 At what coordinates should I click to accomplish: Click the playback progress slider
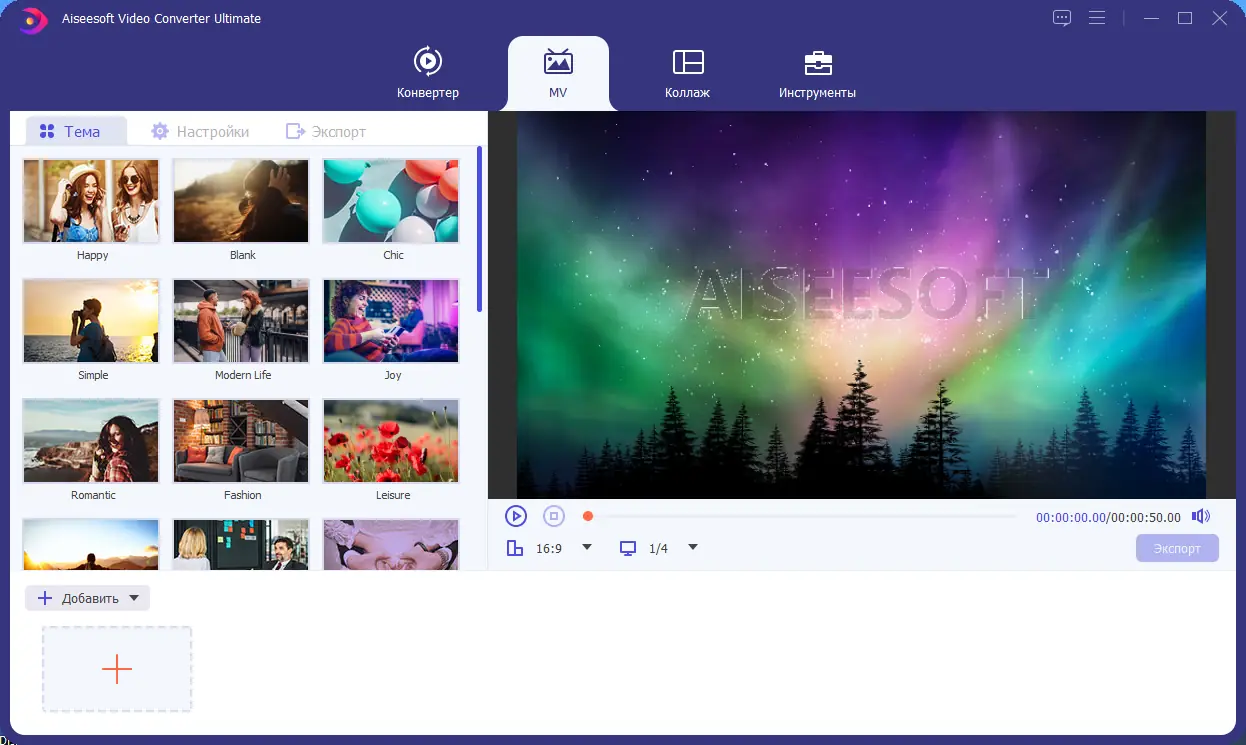tap(800, 516)
